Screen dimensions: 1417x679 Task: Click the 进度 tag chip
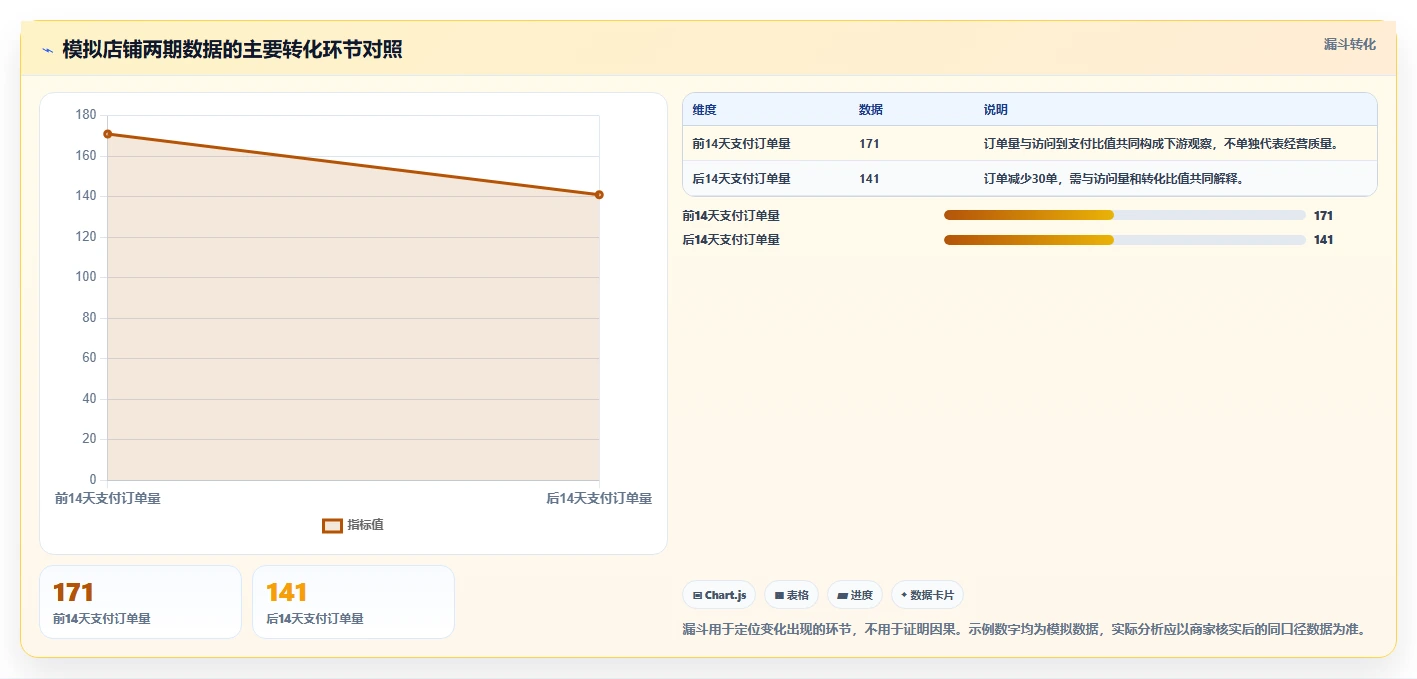pyautogui.click(x=855, y=595)
